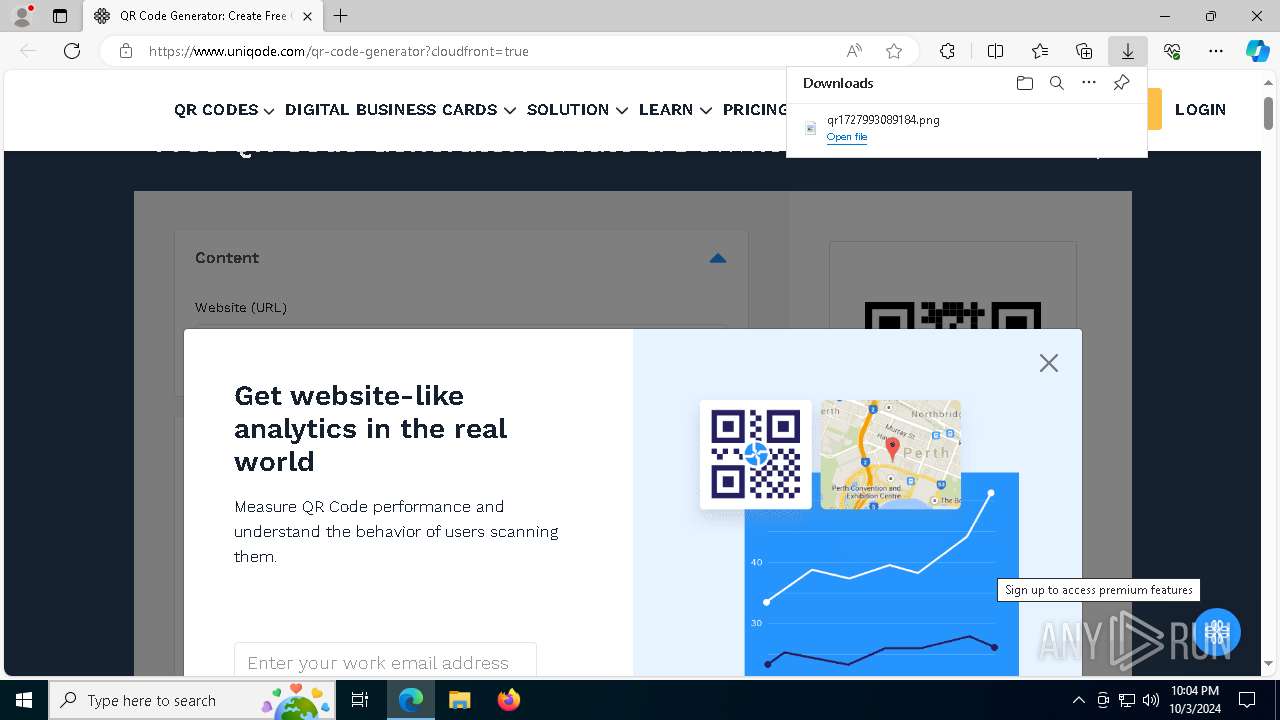Click the work email address field

tap(385, 660)
